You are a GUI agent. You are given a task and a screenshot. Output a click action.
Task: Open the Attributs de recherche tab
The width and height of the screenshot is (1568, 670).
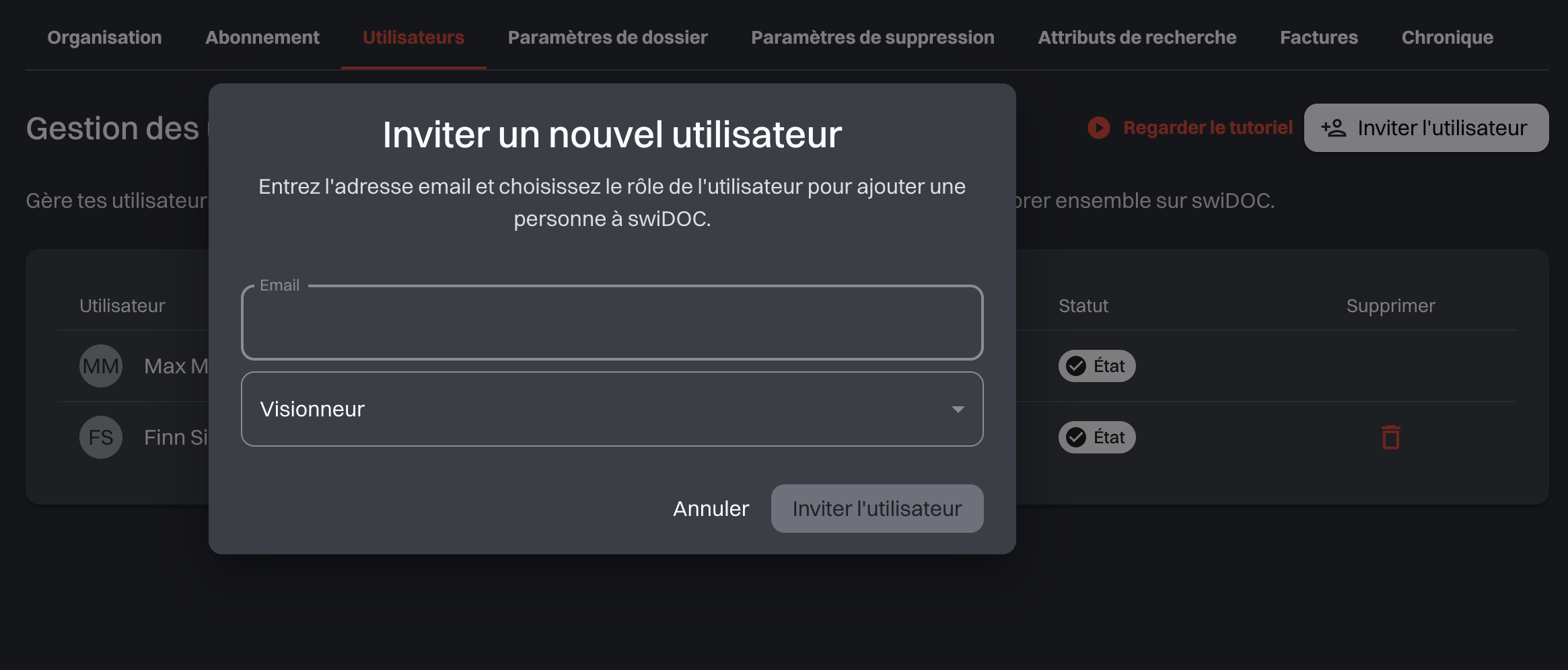coord(1137,38)
